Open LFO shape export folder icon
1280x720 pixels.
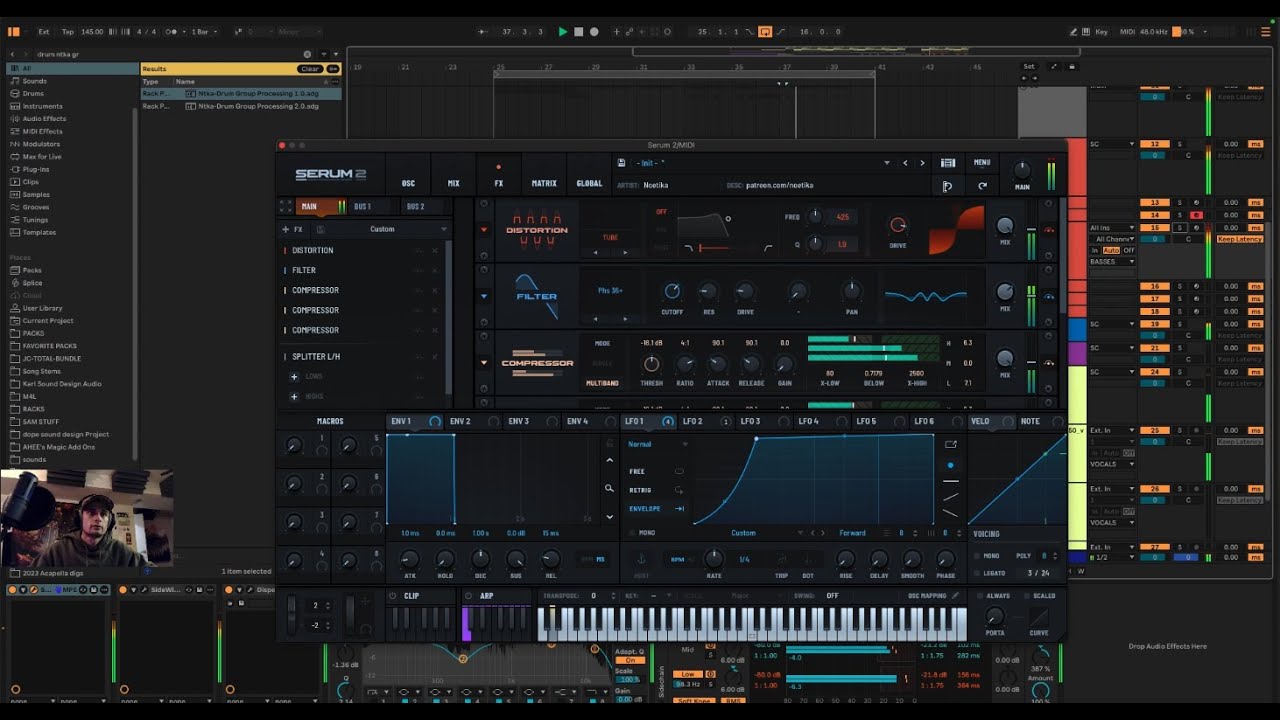coord(950,444)
